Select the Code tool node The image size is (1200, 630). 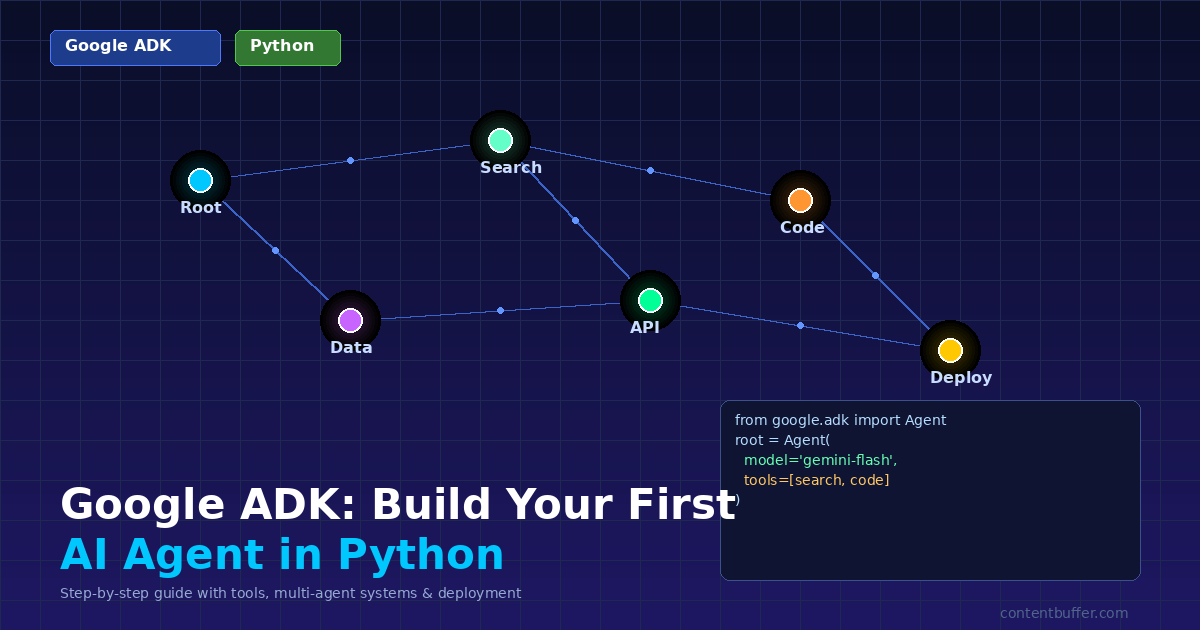point(801,199)
